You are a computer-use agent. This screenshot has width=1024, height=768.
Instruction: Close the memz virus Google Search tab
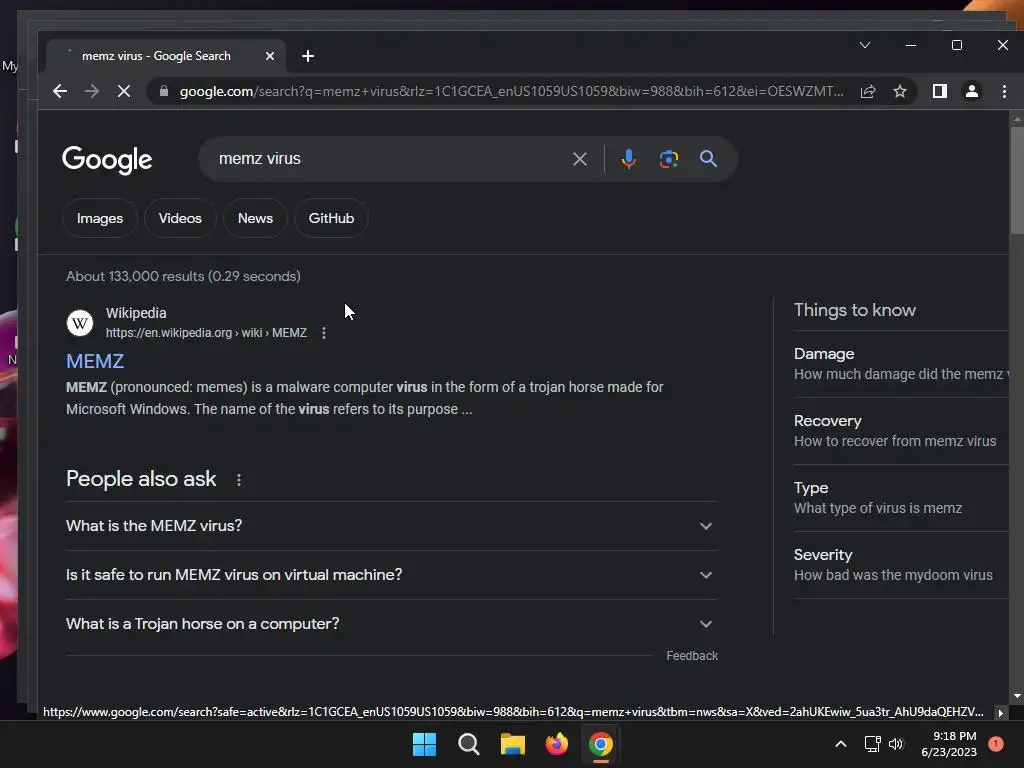click(x=270, y=56)
